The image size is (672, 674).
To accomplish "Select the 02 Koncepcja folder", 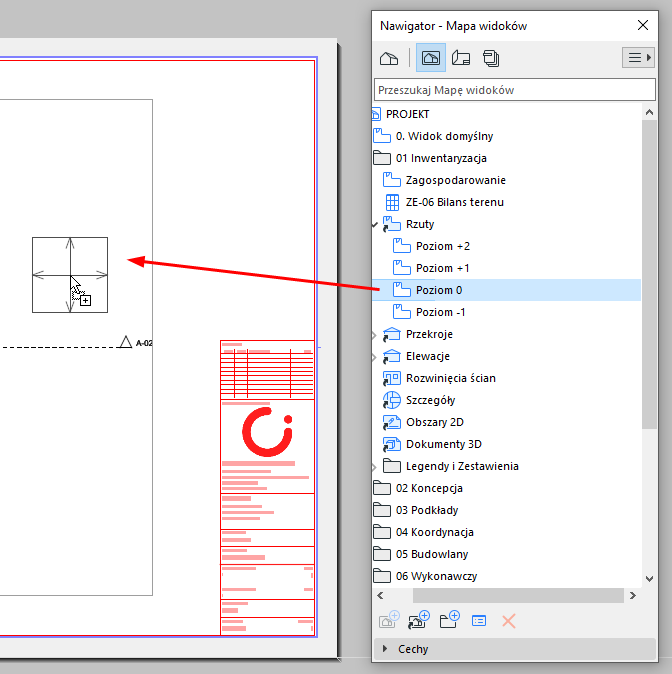I will click(x=429, y=488).
